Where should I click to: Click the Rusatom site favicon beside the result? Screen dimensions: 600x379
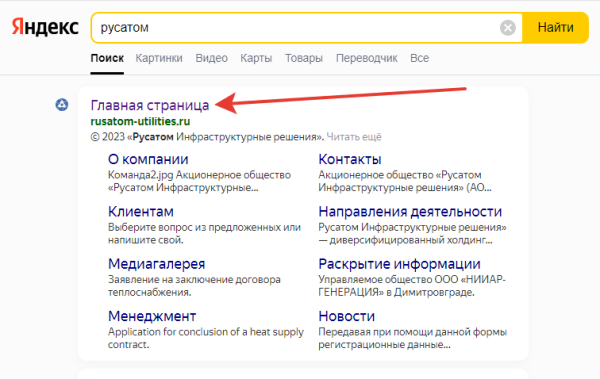(62, 105)
